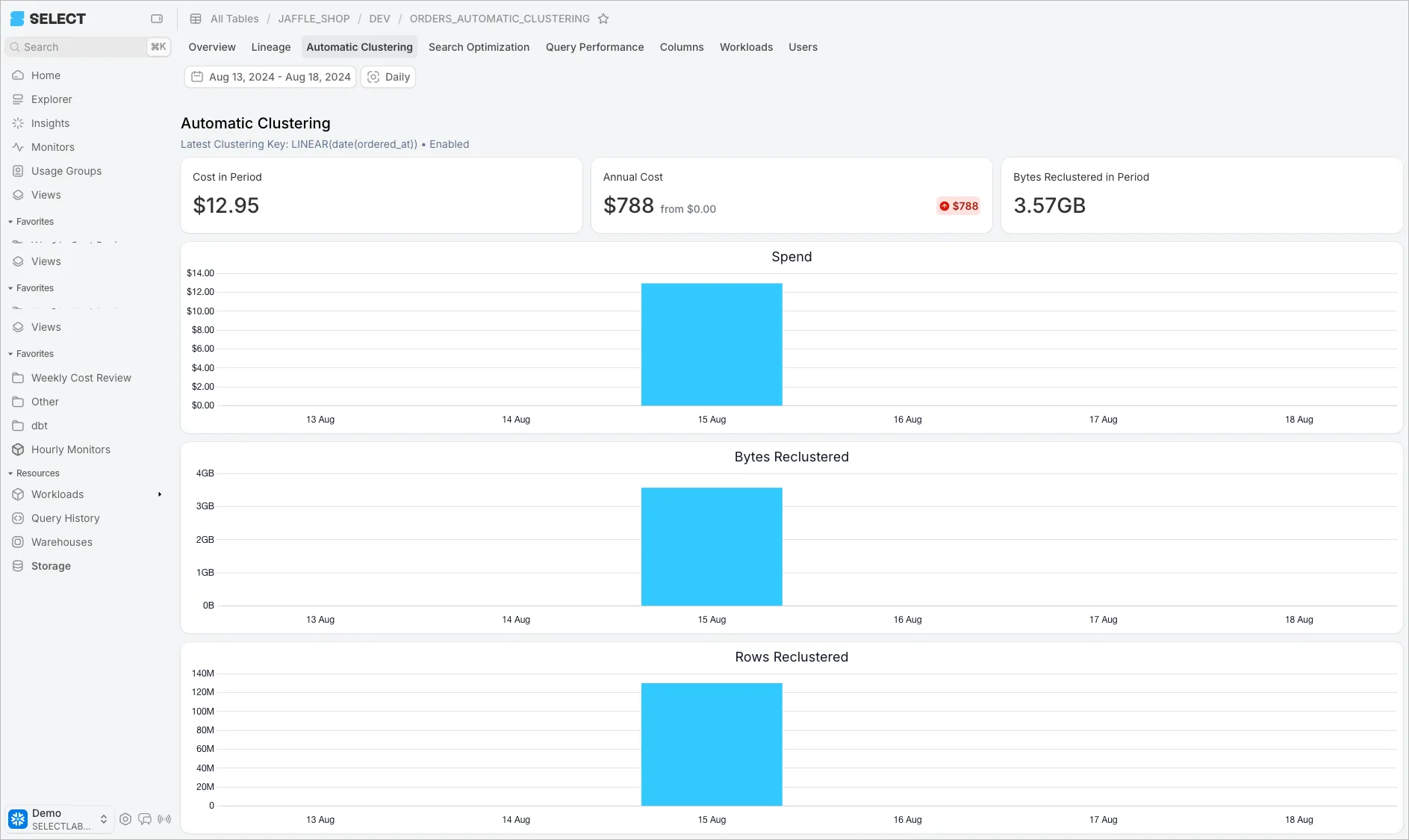Viewport: 1409px width, 840px height.
Task: Select the Automatic Clustering tab
Action: 359,47
